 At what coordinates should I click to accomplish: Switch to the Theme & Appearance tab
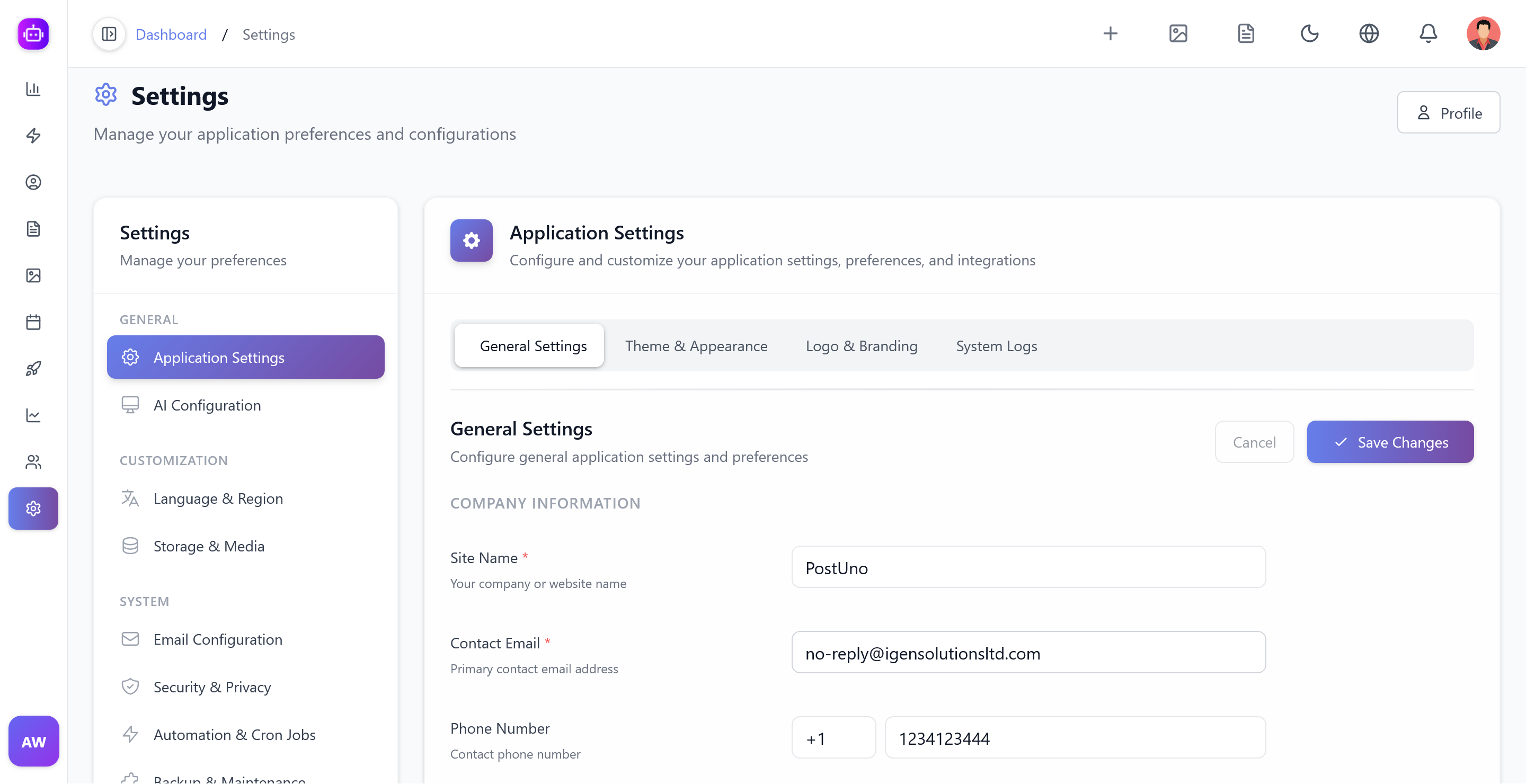coord(697,346)
